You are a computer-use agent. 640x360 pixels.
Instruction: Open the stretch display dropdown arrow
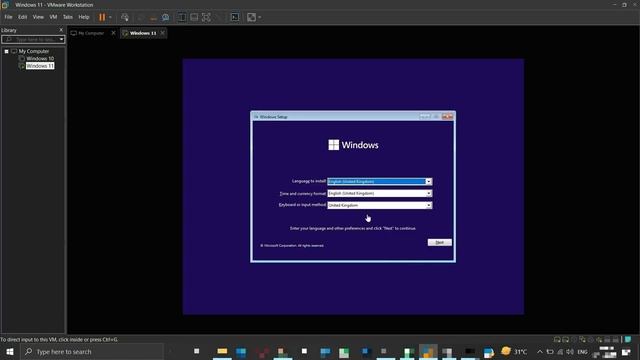point(260,17)
